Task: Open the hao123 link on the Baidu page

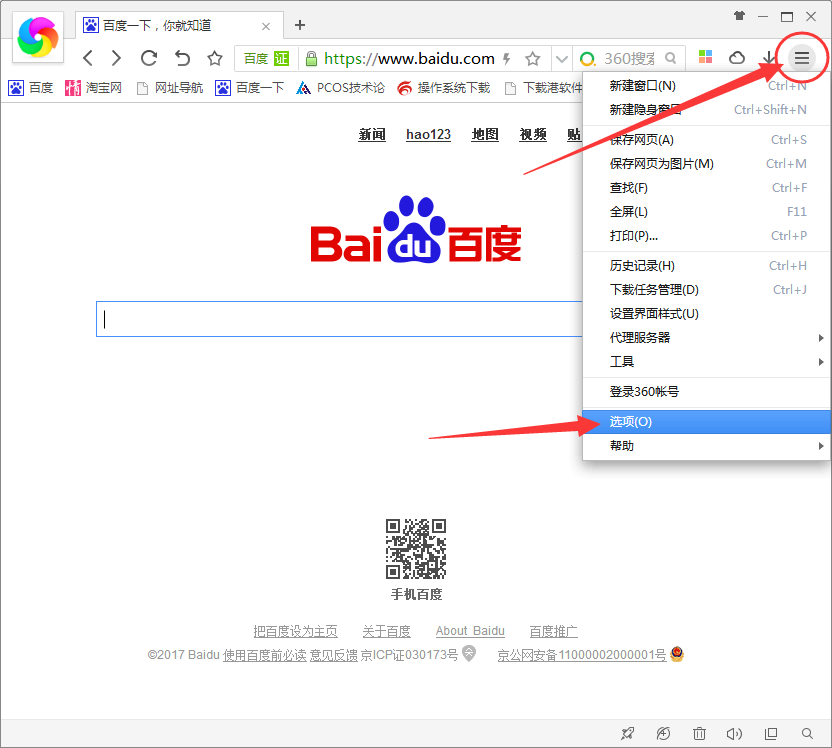Action: pos(428,134)
